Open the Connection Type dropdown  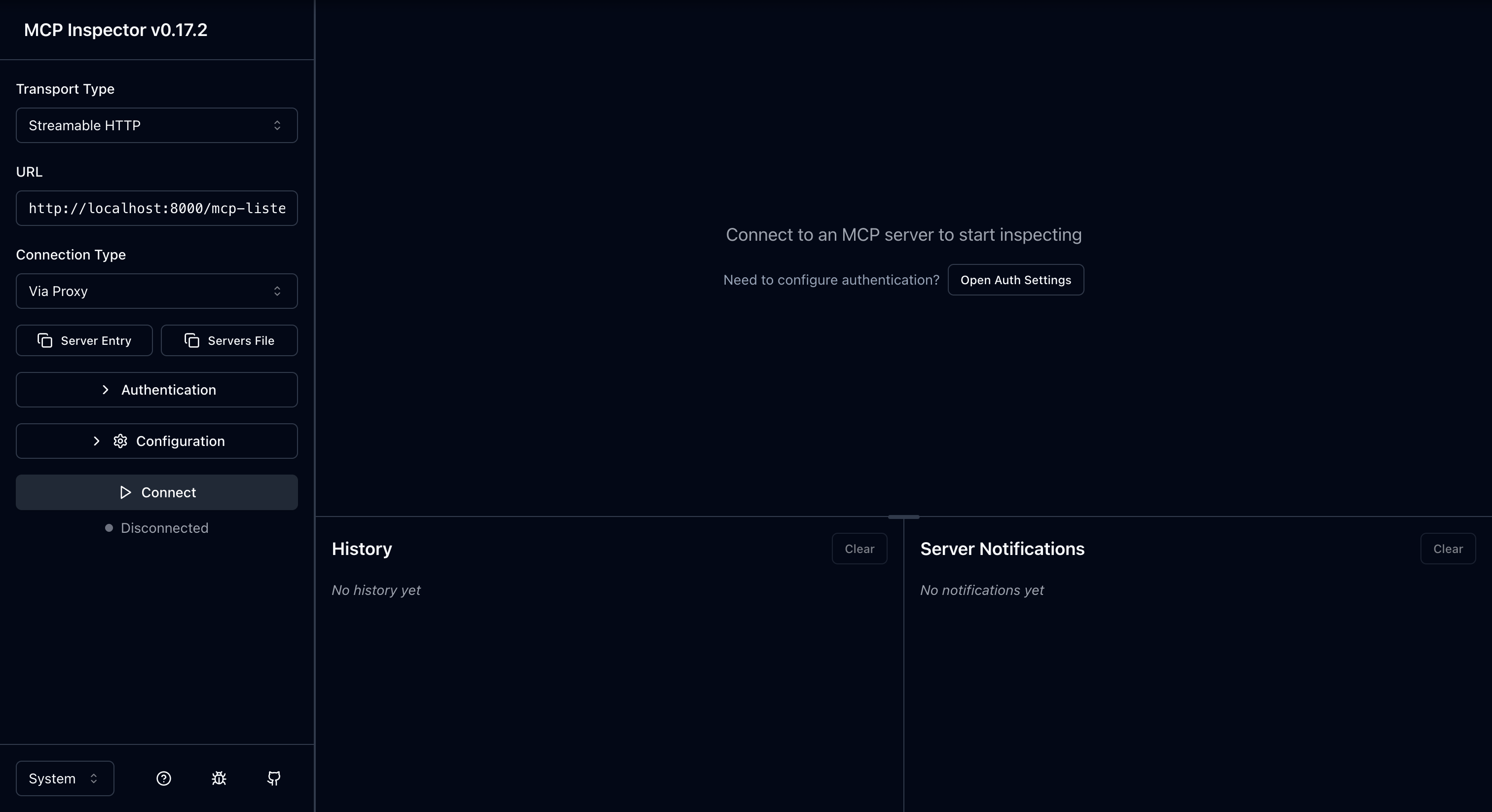[156, 291]
